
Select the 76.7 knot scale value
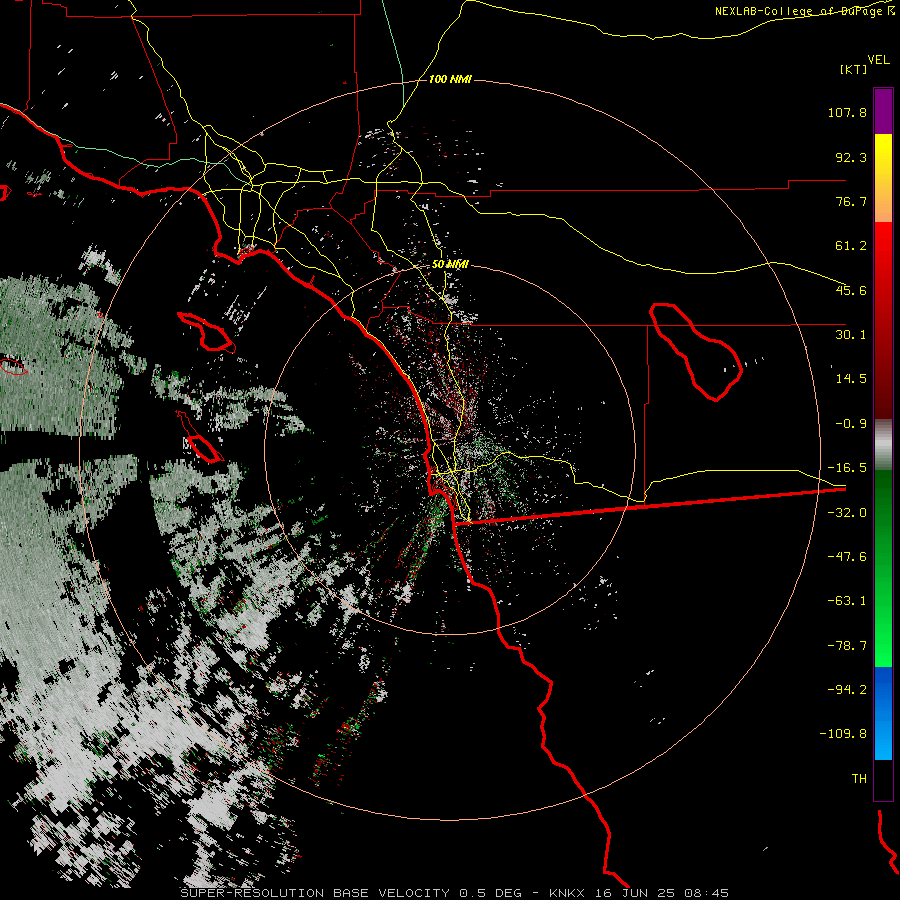point(851,201)
